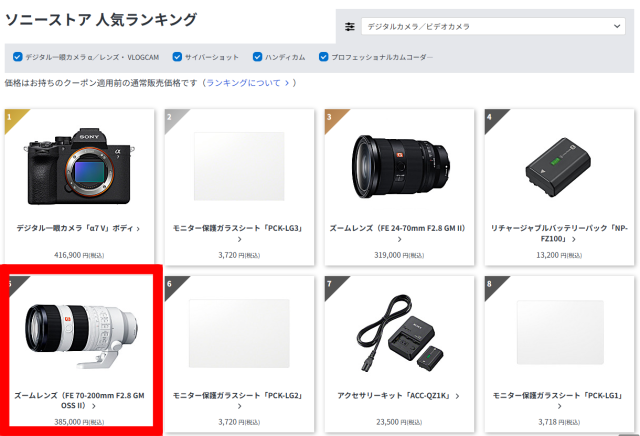Click the α7 V camera body image
640x436 pixels.
(x=80, y=163)
